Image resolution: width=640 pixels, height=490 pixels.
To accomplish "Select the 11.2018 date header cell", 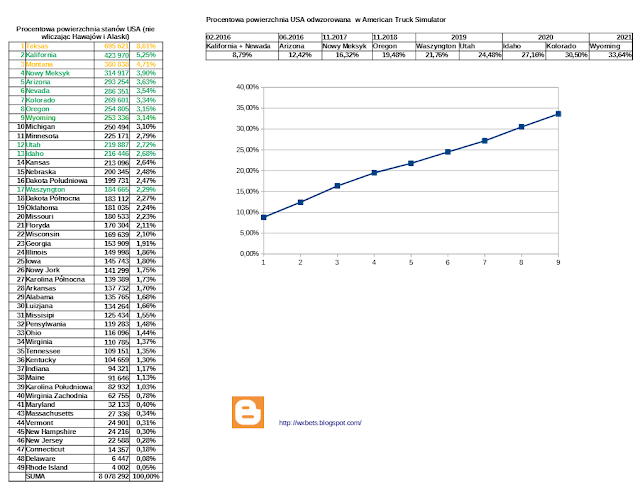I will point(394,37).
